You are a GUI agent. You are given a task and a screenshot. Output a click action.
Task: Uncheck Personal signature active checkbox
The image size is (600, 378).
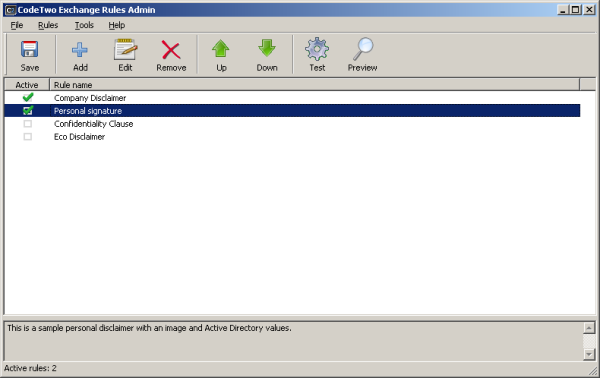[28, 111]
